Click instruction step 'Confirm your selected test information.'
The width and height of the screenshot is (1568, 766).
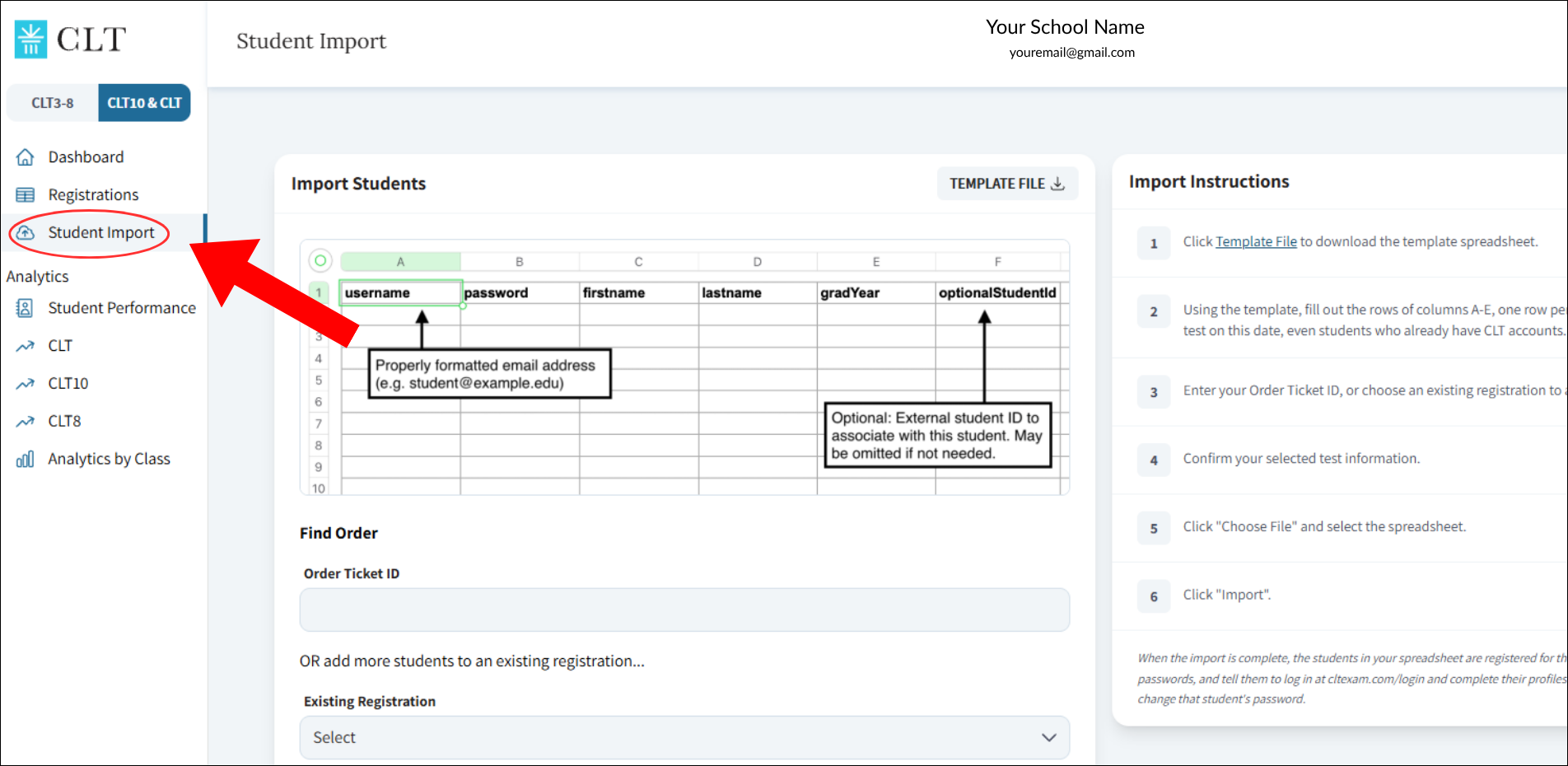tap(1301, 459)
